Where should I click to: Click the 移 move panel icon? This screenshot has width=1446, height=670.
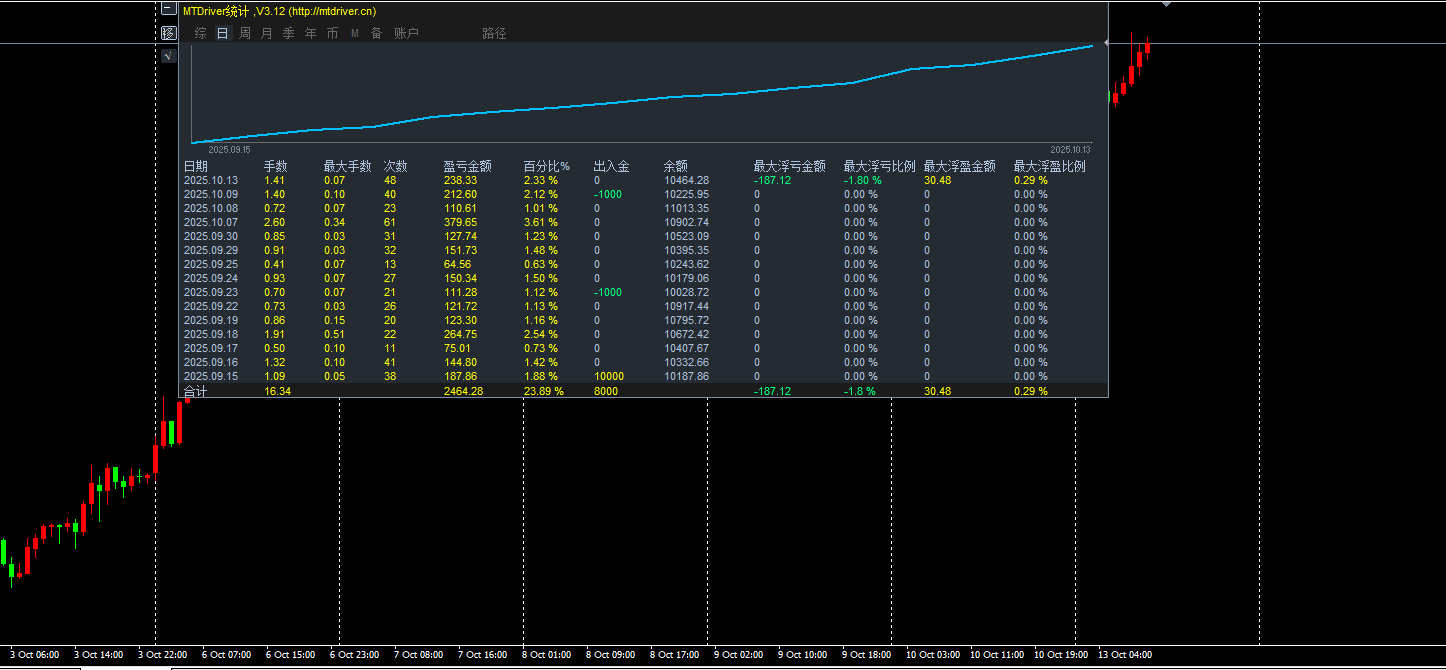tap(168, 33)
